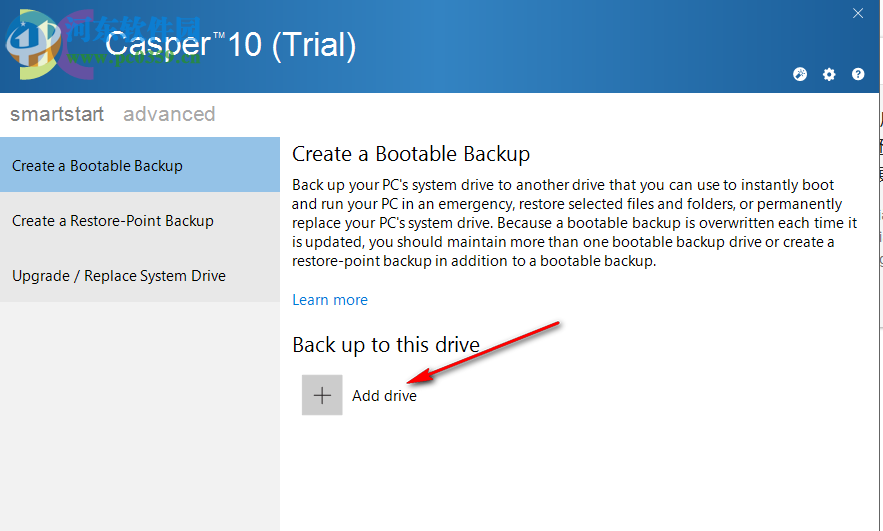The width and height of the screenshot is (883, 531).
Task: Open the Learn more link
Action: [329, 300]
